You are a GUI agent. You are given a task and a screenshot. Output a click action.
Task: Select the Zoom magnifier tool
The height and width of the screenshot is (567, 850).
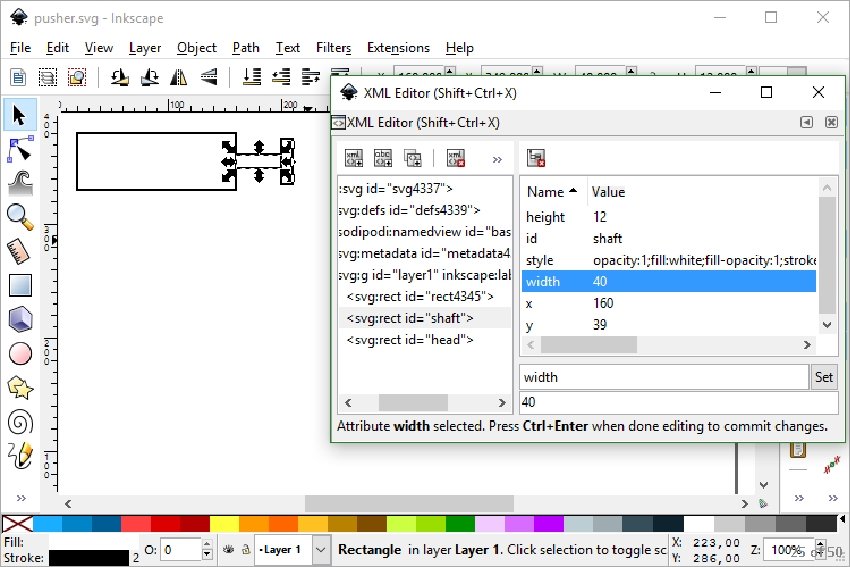pos(20,216)
